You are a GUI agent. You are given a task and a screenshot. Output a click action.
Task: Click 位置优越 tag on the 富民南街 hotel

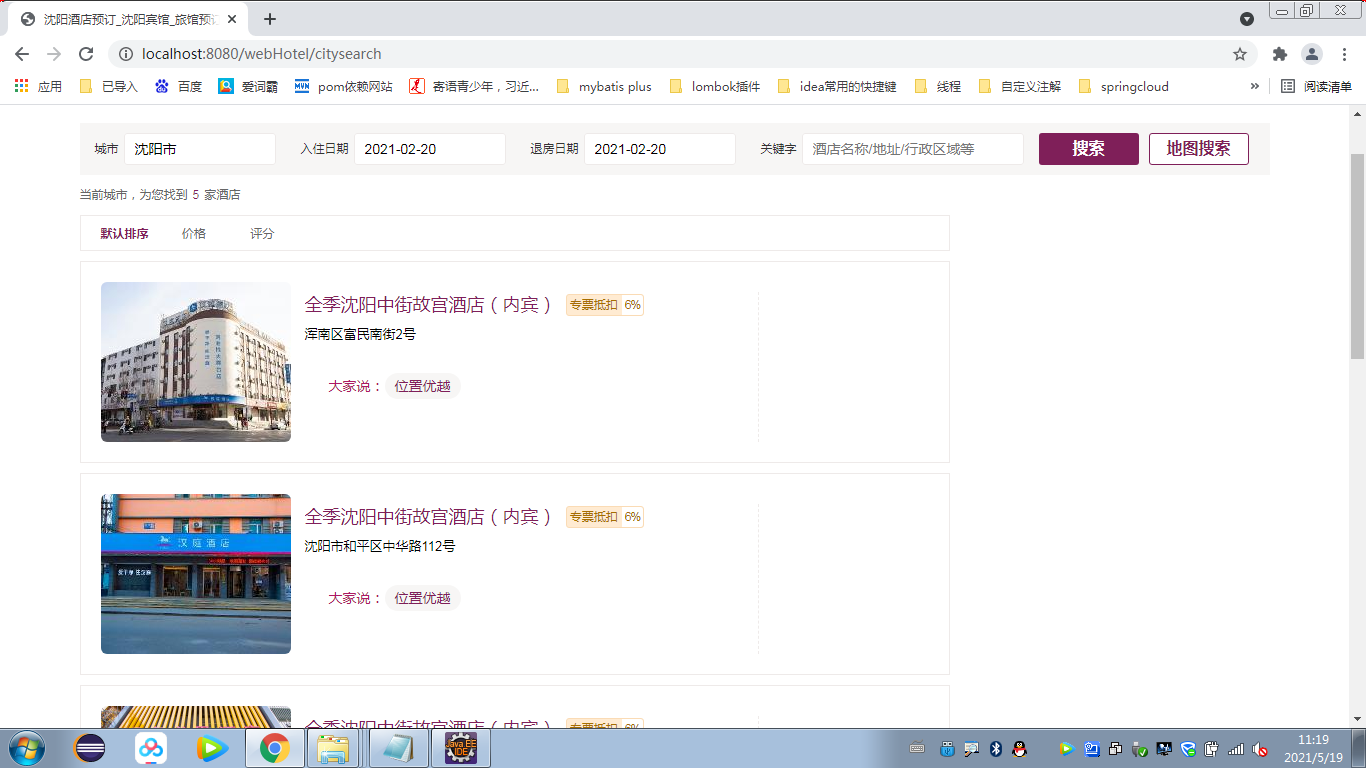[x=423, y=386]
